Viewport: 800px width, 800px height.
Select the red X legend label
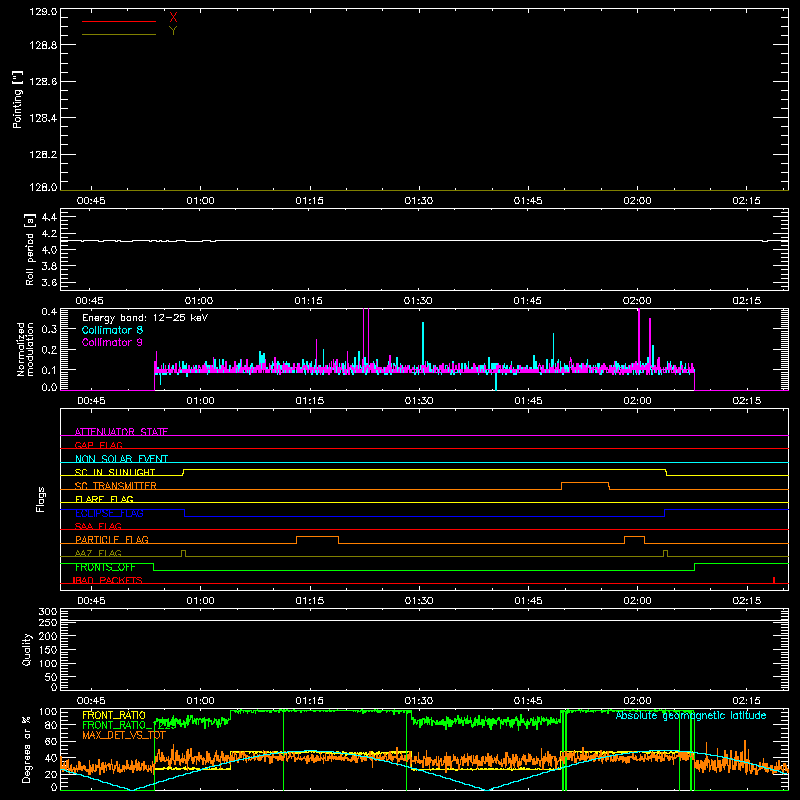(173, 17)
